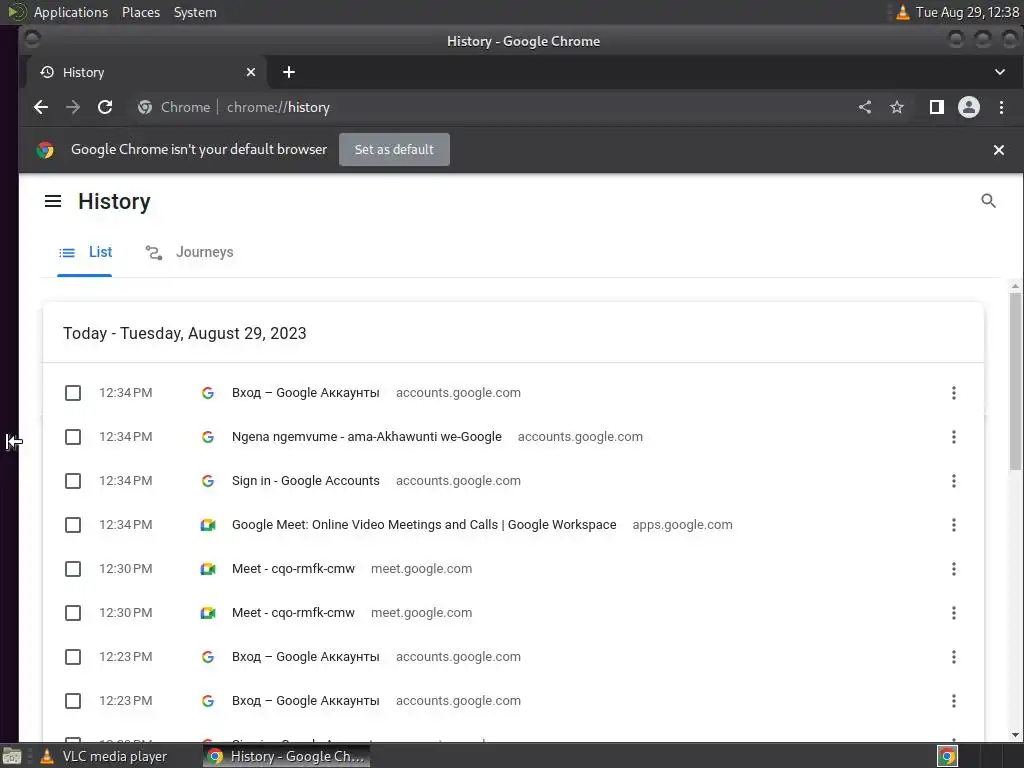Select the History browser tab

tap(146, 72)
